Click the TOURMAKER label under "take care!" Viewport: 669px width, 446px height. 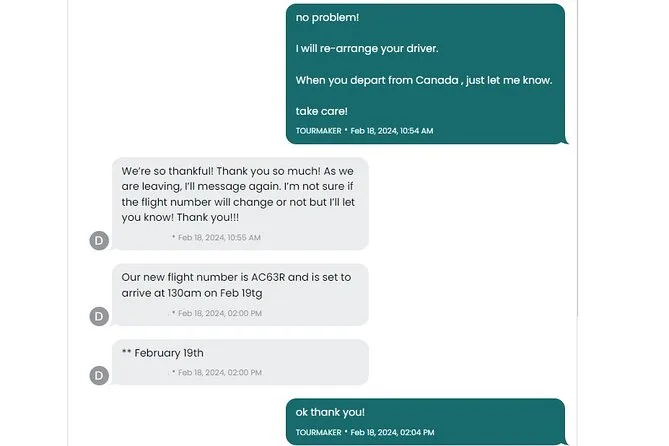[318, 131]
